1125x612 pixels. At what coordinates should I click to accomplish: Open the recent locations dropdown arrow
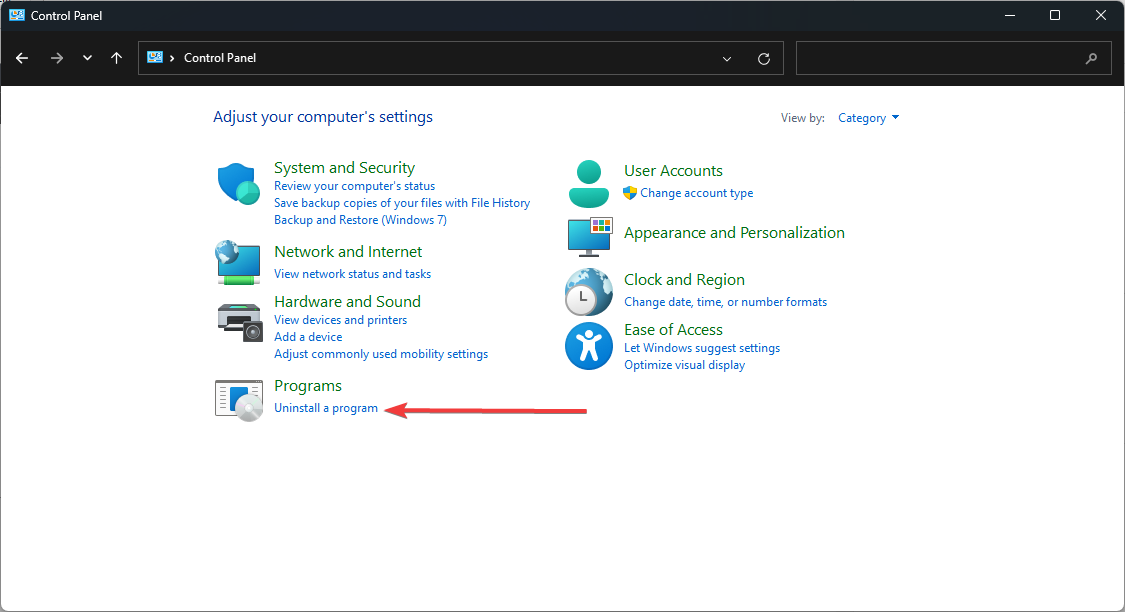click(x=88, y=58)
